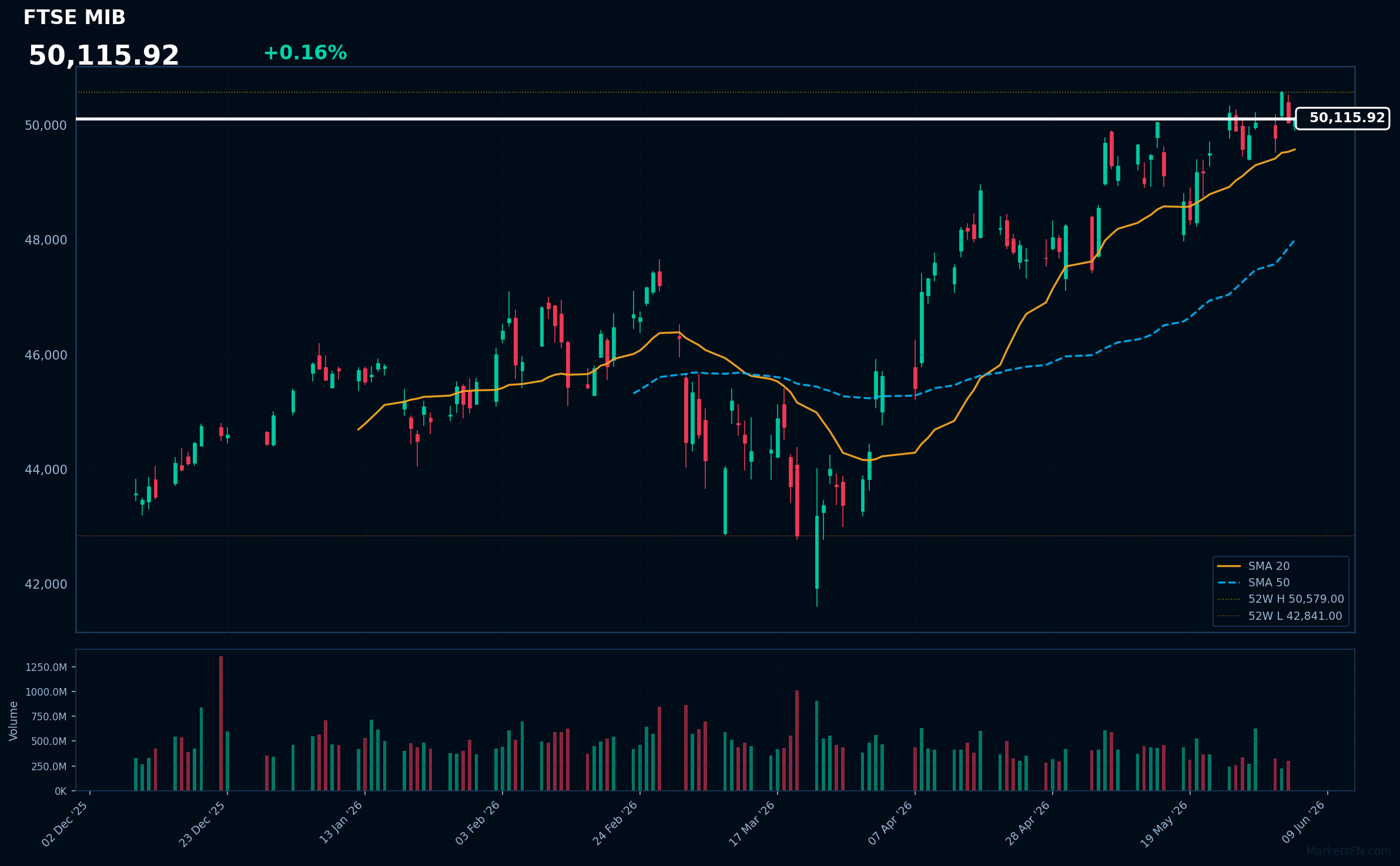Screen dimensions: 1400x866
Task: Click the tallest red volume bar near 23 Dec
Action: [x=221, y=724]
